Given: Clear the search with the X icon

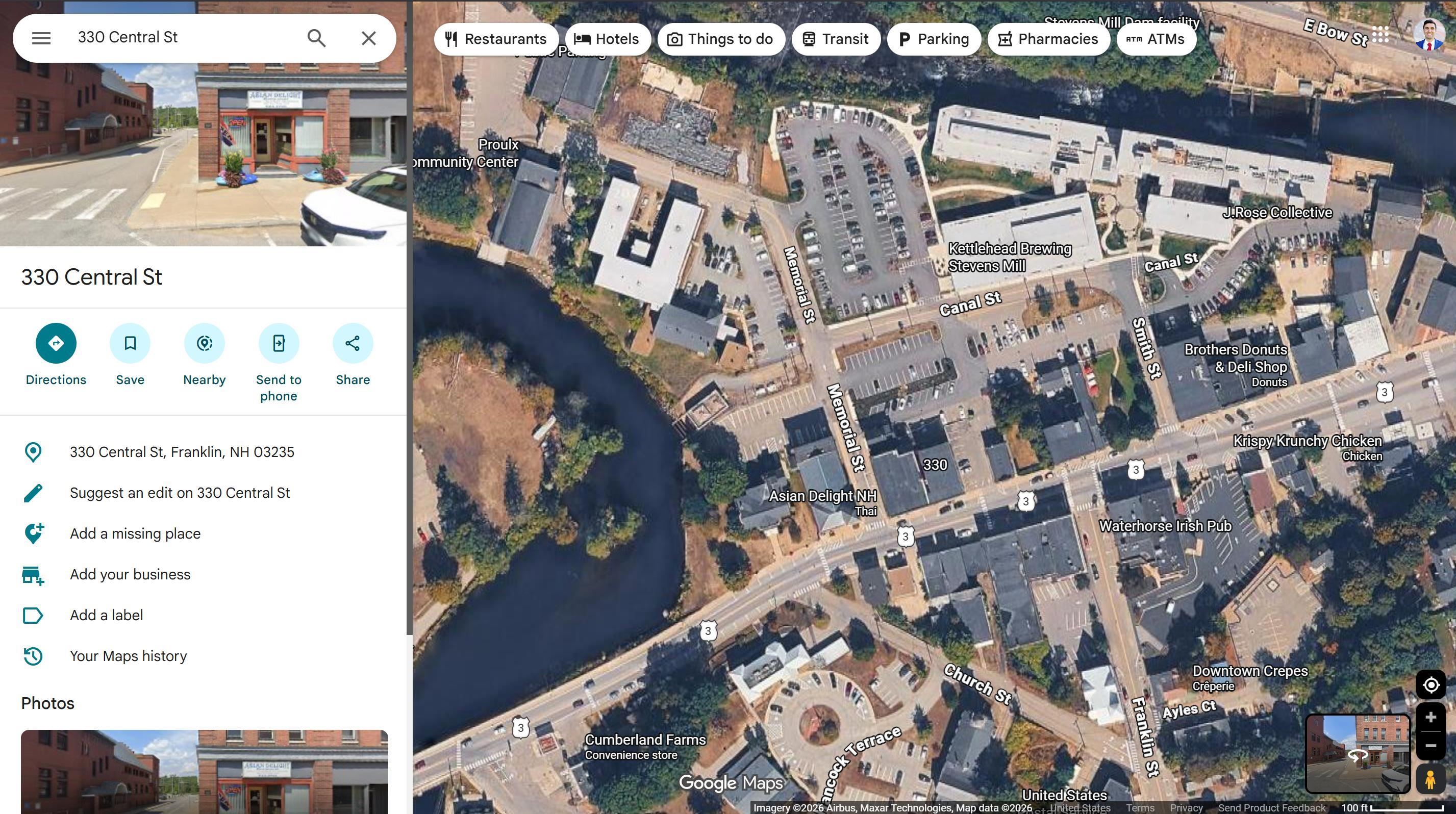Looking at the screenshot, I should point(368,38).
